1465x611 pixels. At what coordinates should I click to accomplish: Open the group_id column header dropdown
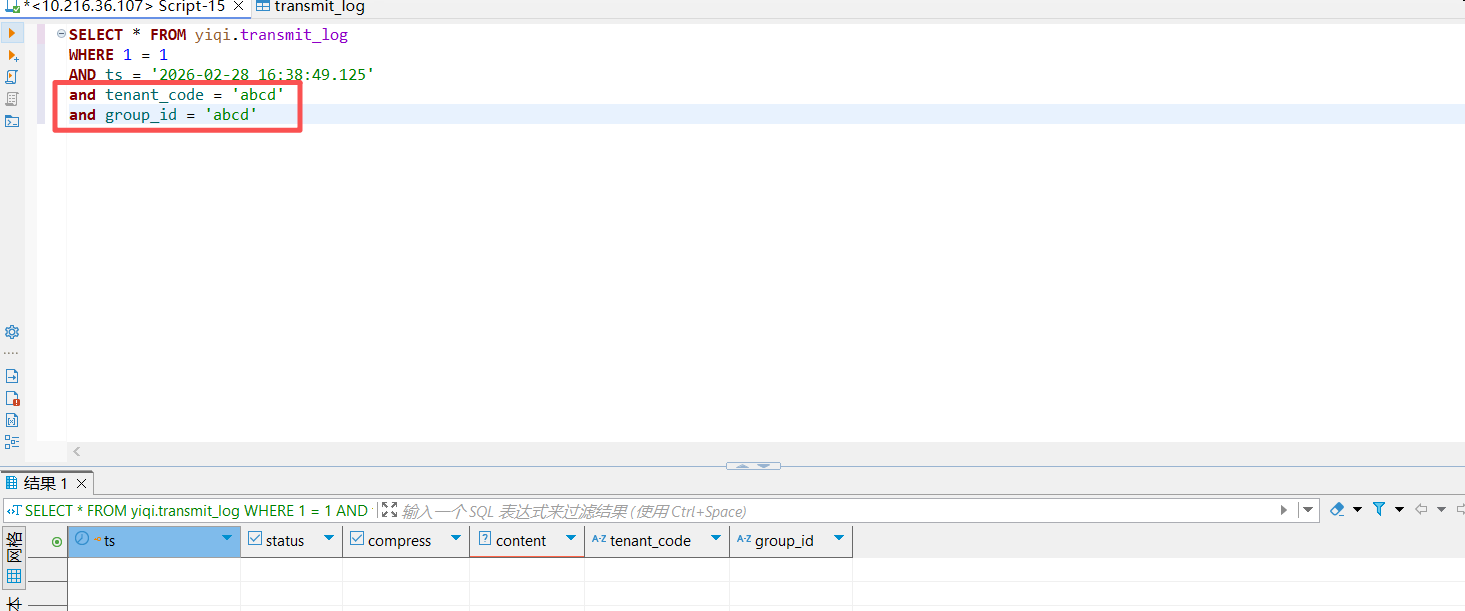pos(838,539)
